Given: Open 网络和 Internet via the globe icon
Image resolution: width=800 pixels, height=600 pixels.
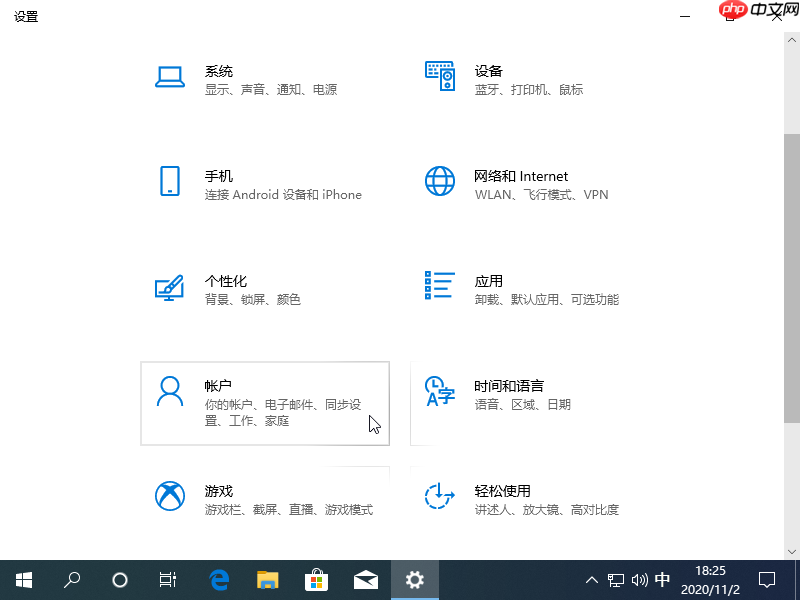Looking at the screenshot, I should tap(438, 182).
